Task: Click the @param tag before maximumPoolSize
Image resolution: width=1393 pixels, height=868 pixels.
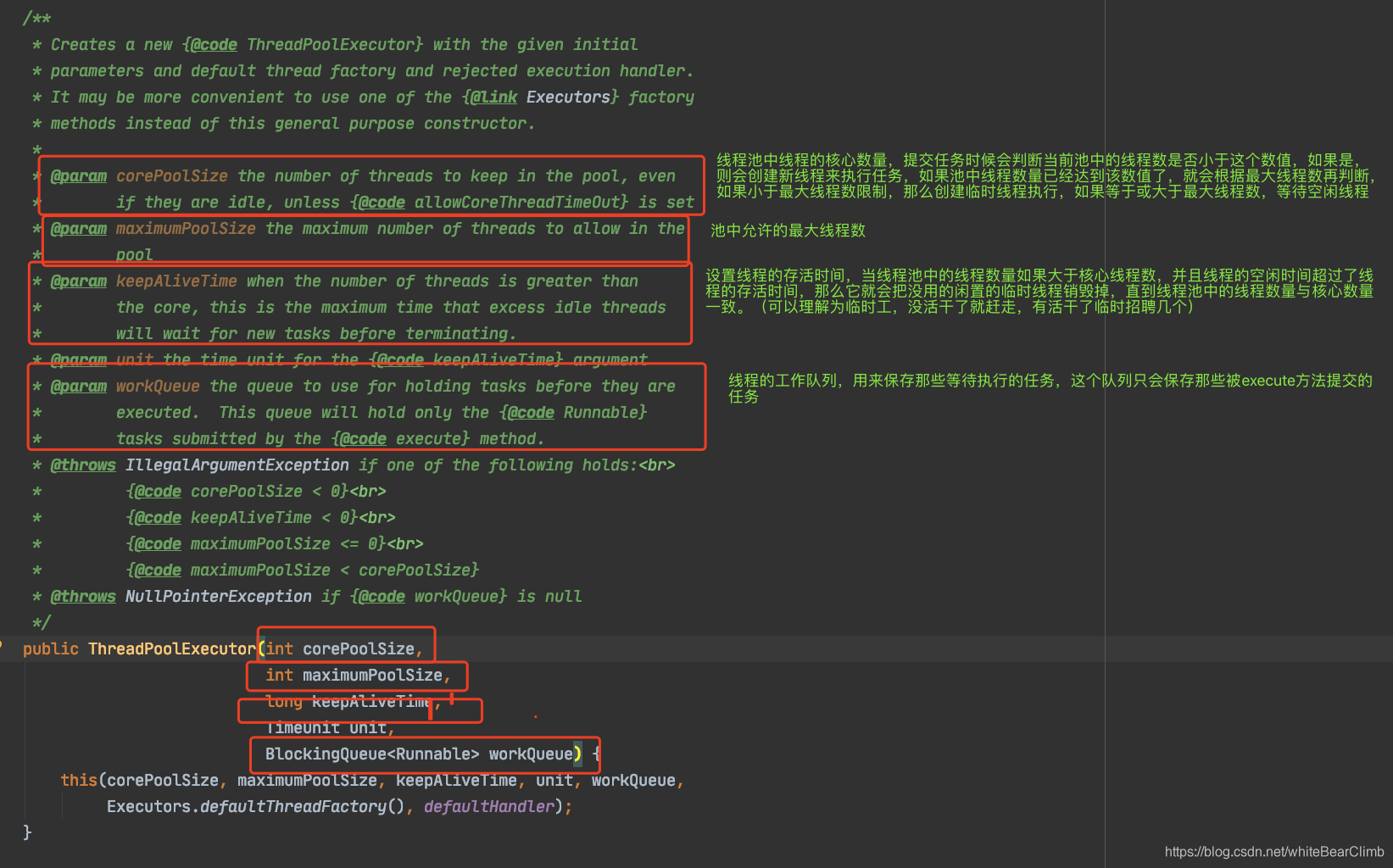Action: tap(79, 228)
